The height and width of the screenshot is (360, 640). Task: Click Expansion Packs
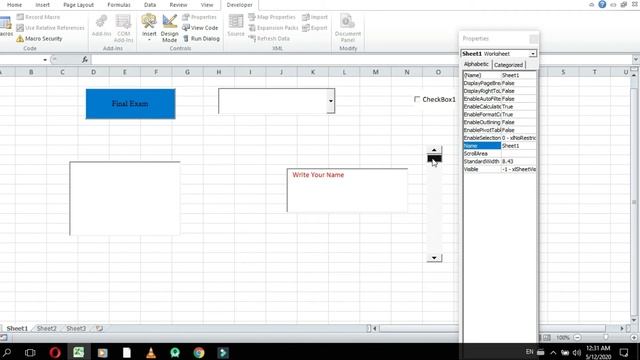click(x=273, y=28)
